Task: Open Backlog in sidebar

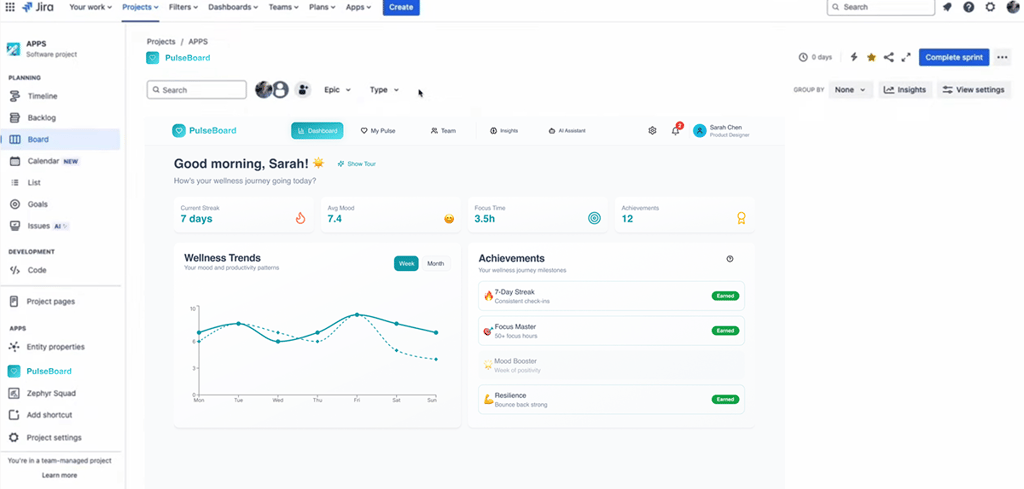Action: pos(60,118)
